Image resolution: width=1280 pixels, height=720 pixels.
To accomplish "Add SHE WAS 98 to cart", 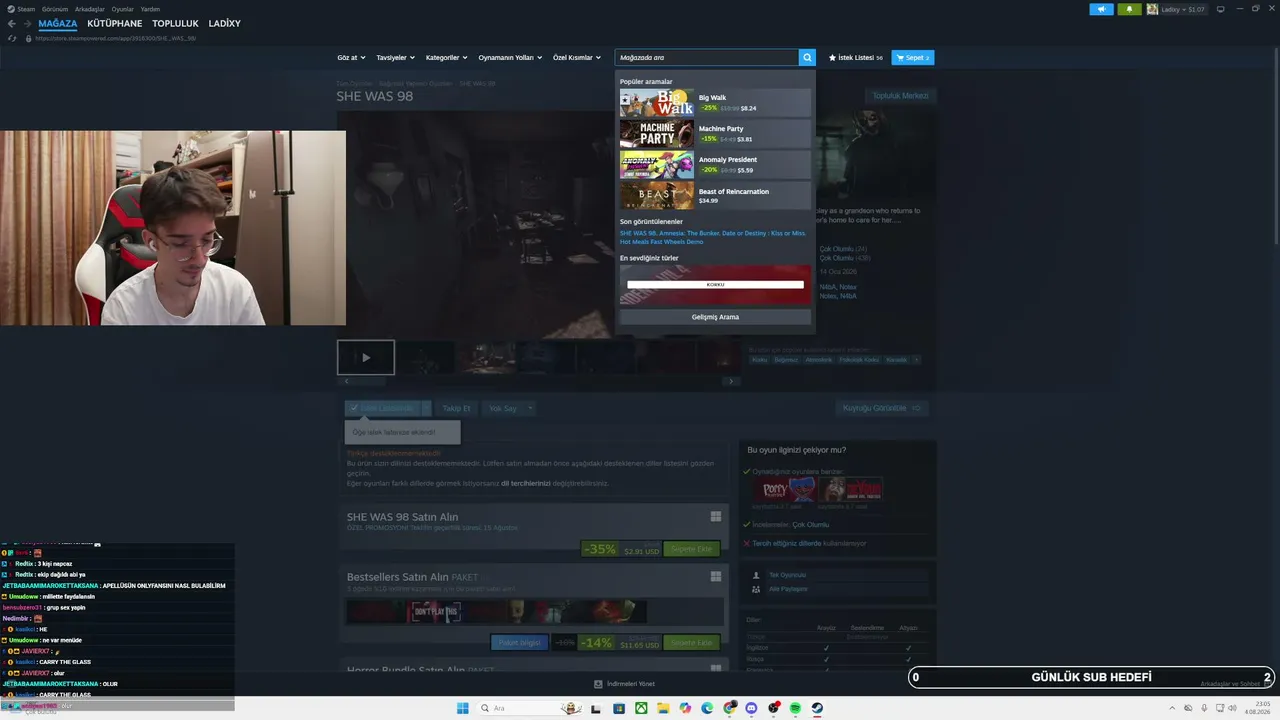I will pos(691,549).
